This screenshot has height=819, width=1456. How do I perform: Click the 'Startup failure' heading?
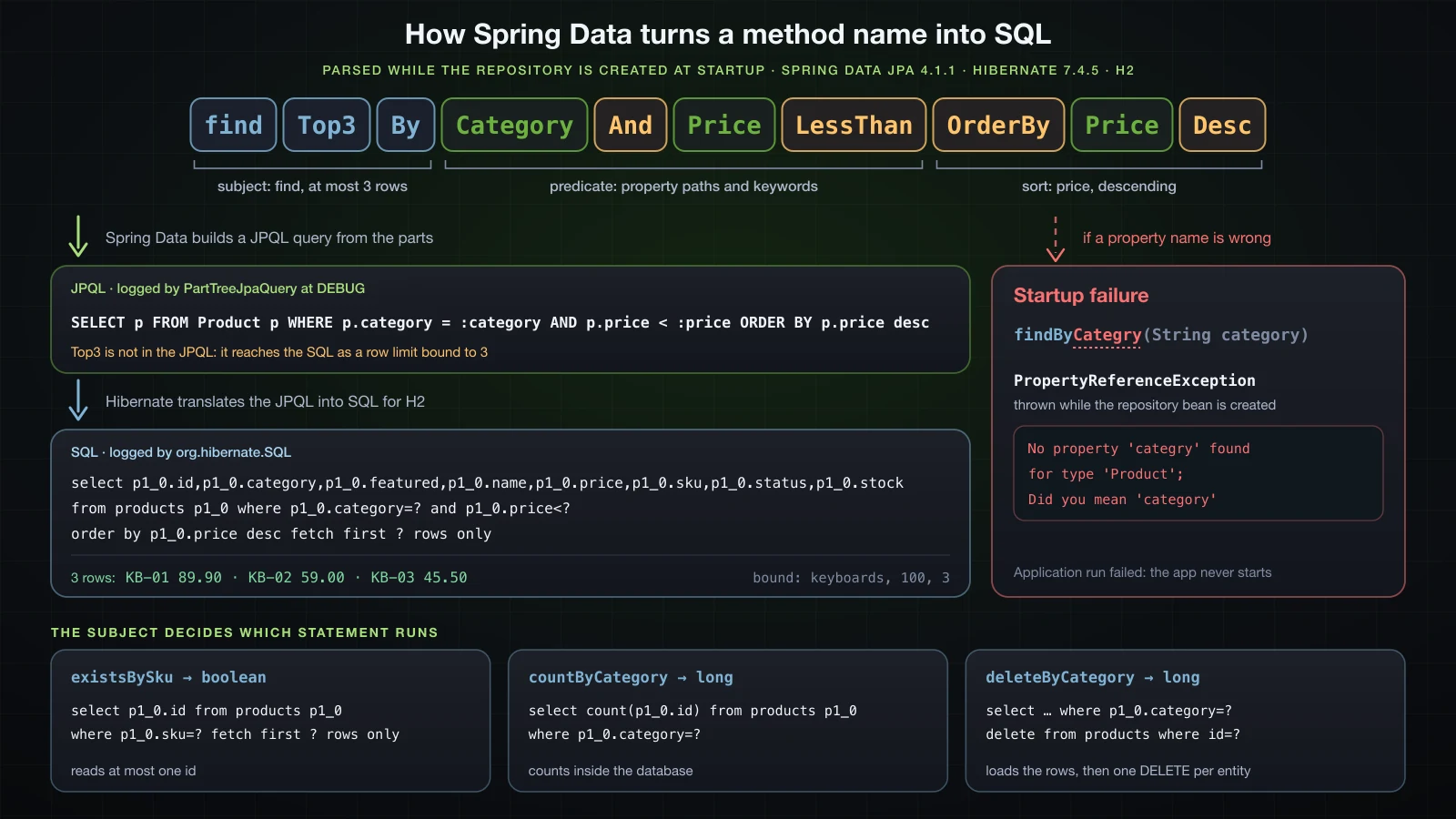click(1081, 296)
